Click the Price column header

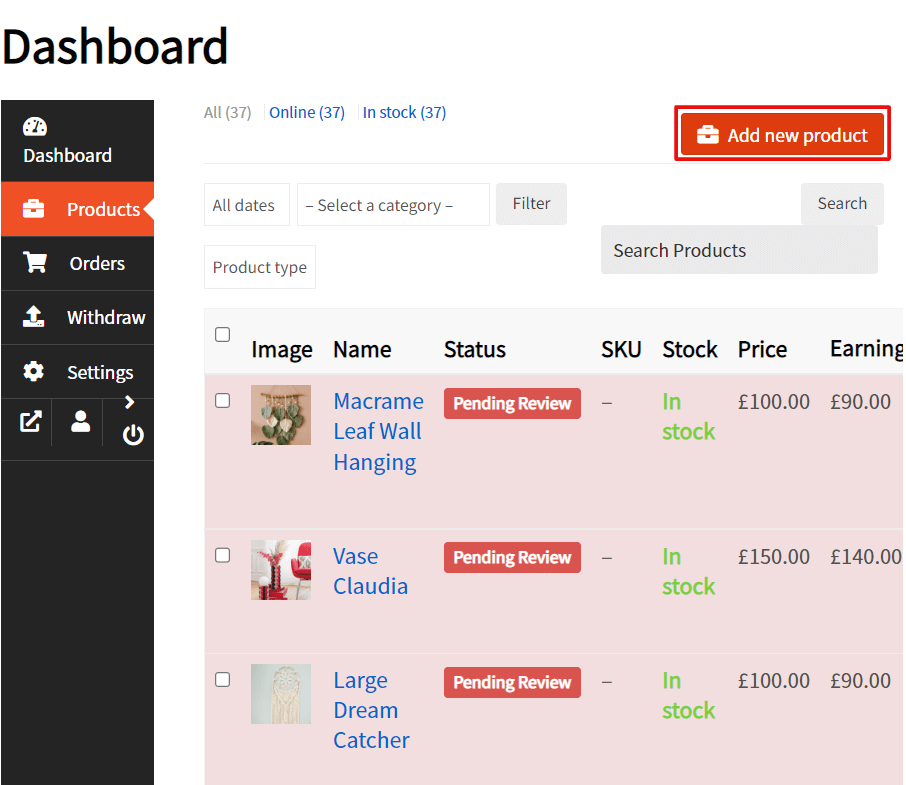(x=762, y=349)
